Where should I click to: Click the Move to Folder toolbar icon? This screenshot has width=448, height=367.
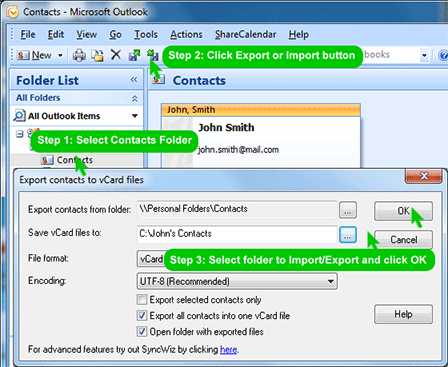pos(98,55)
